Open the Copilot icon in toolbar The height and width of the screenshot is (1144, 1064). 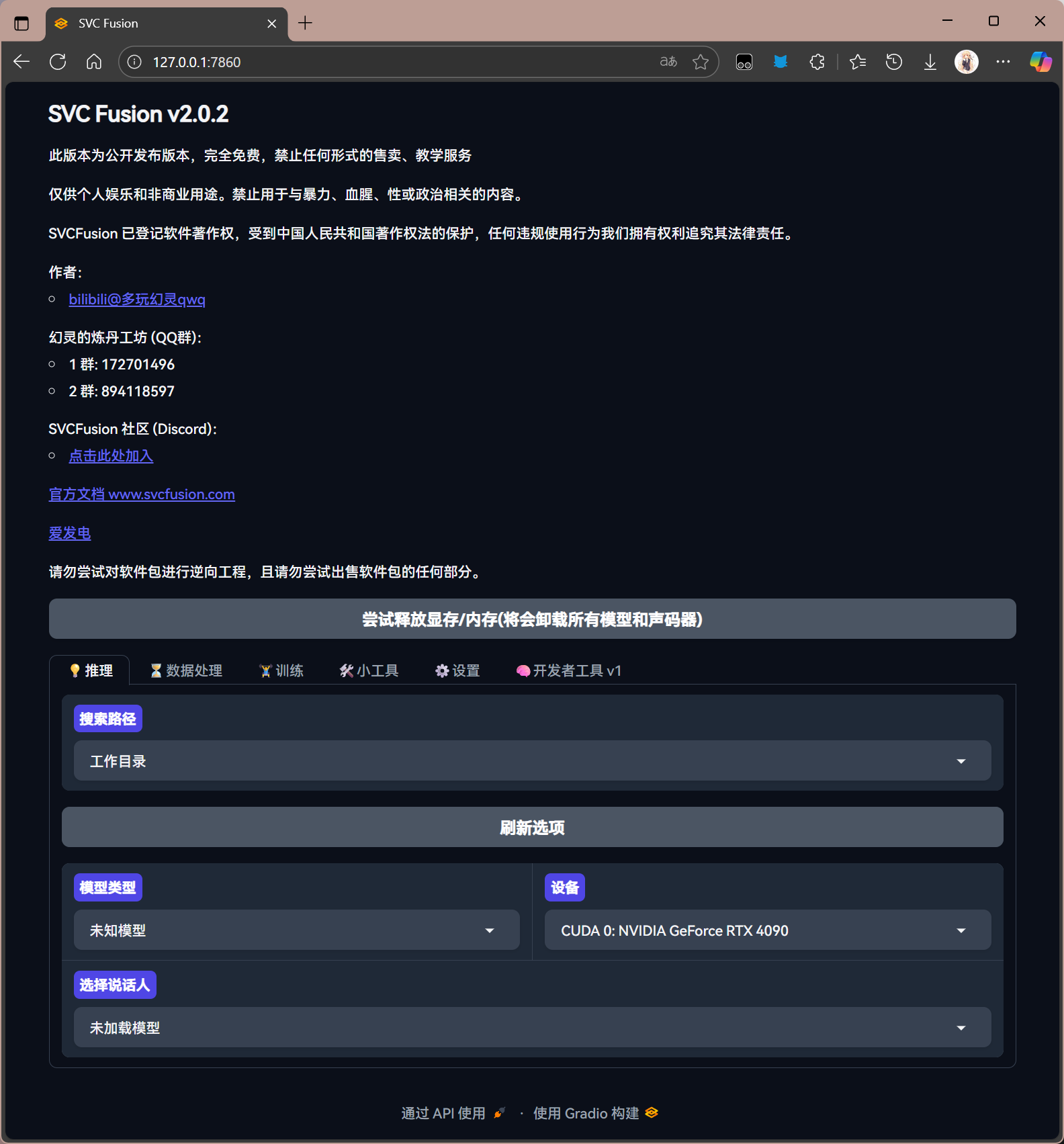[1040, 62]
